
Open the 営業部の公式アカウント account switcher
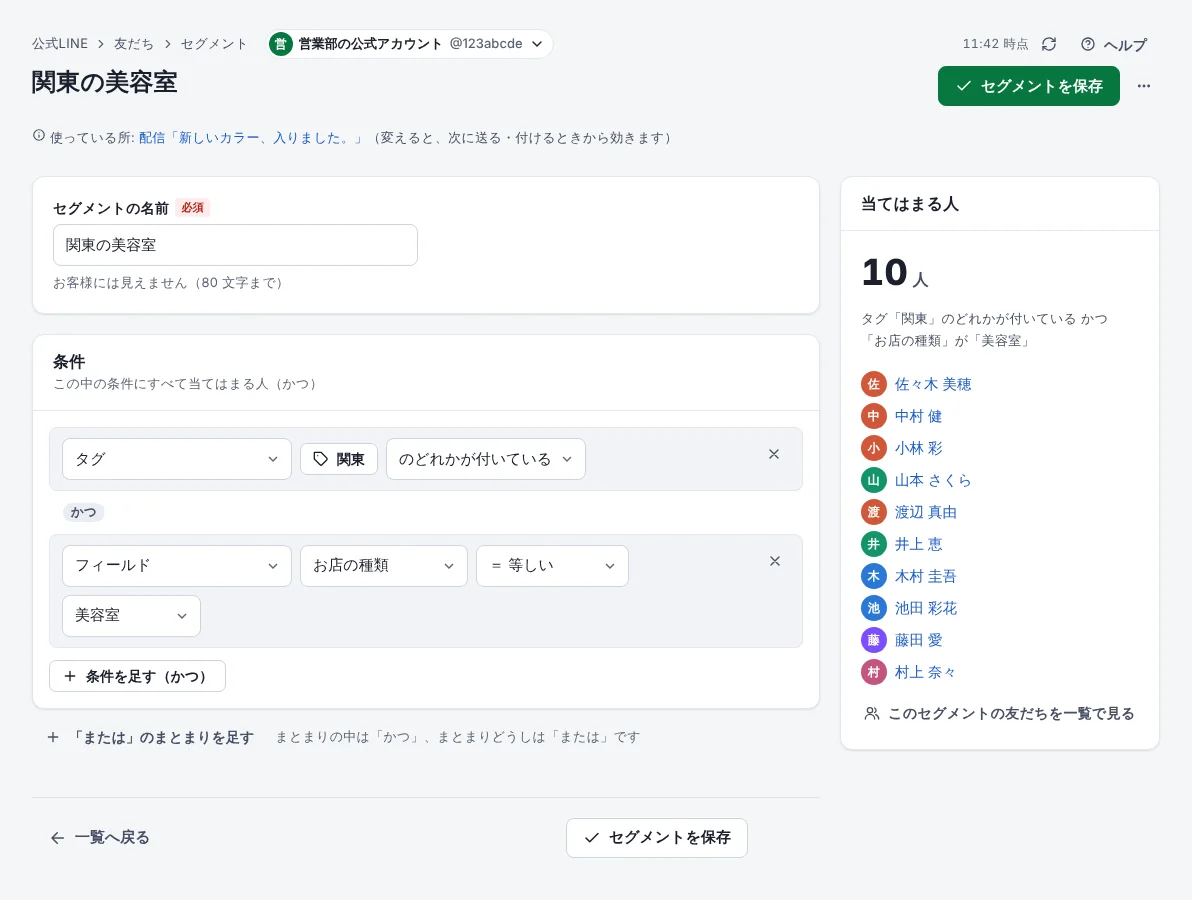point(410,44)
